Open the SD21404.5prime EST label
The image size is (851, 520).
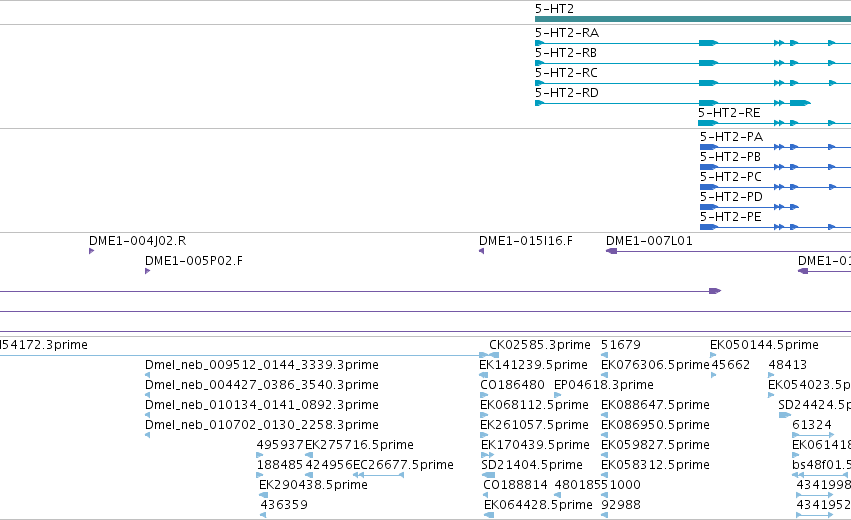click(532, 466)
